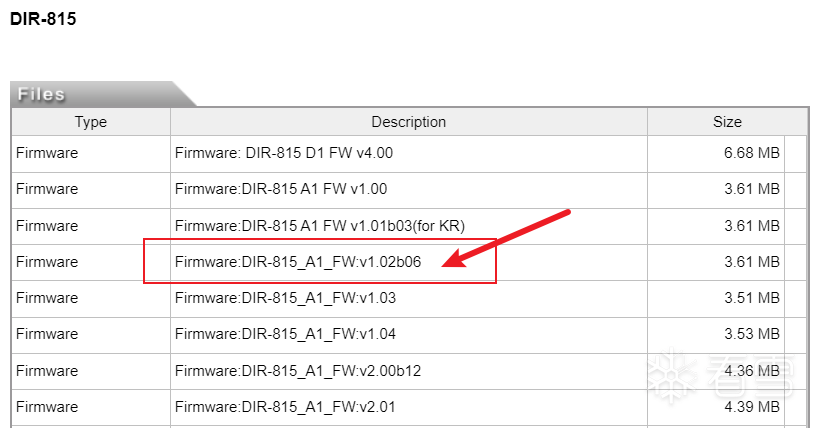Select the DIR-815_A1_FW:v1.04 firmware link
816x428 pixels.
point(285,334)
